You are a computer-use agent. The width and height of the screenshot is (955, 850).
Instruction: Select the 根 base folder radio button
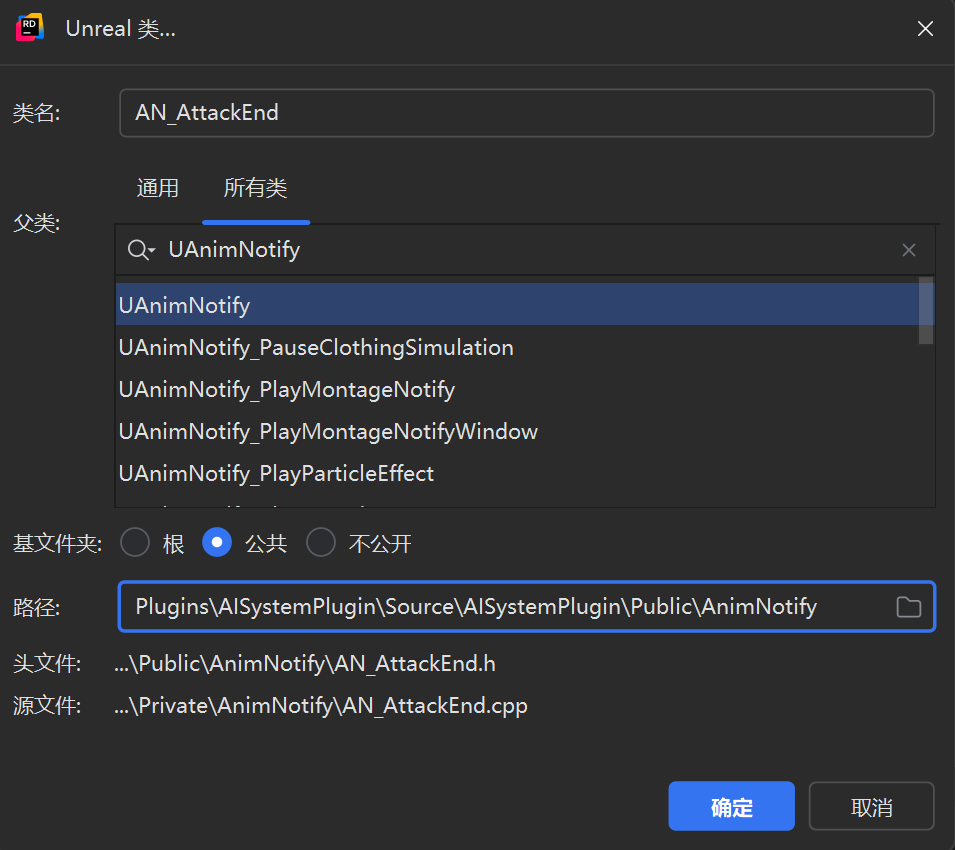(135, 543)
